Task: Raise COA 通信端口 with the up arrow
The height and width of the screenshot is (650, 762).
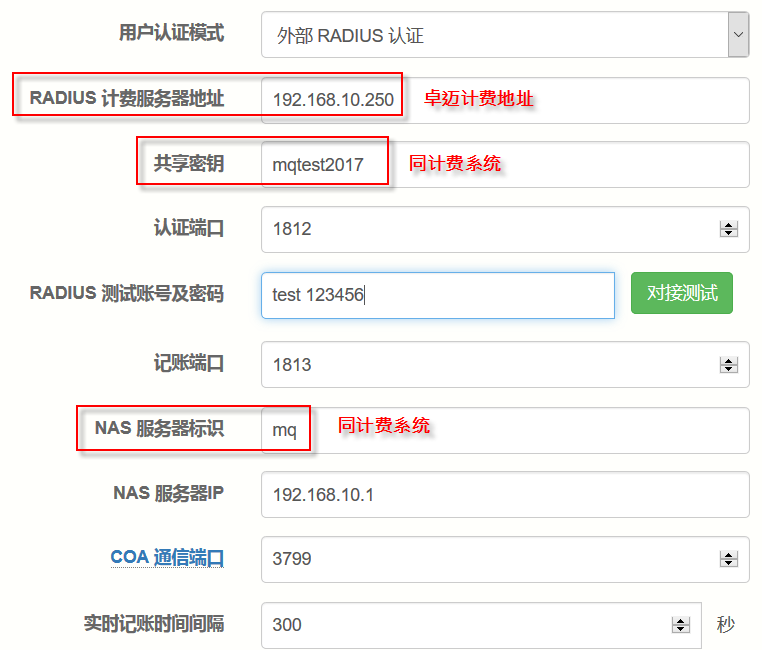Action: pos(728,555)
